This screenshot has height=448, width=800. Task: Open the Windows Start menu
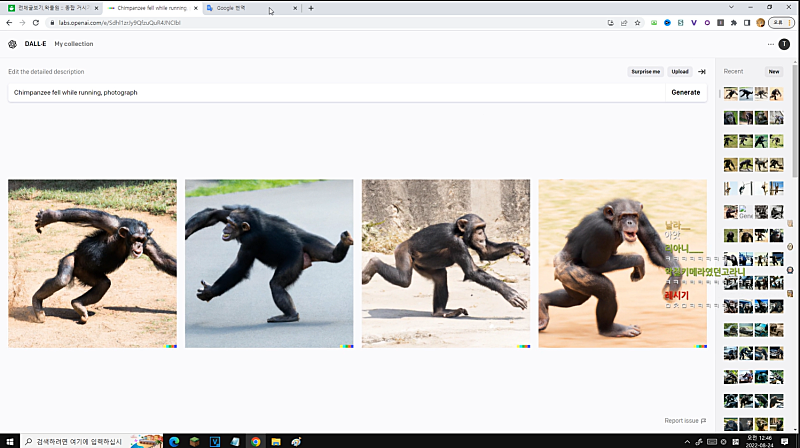point(10,441)
